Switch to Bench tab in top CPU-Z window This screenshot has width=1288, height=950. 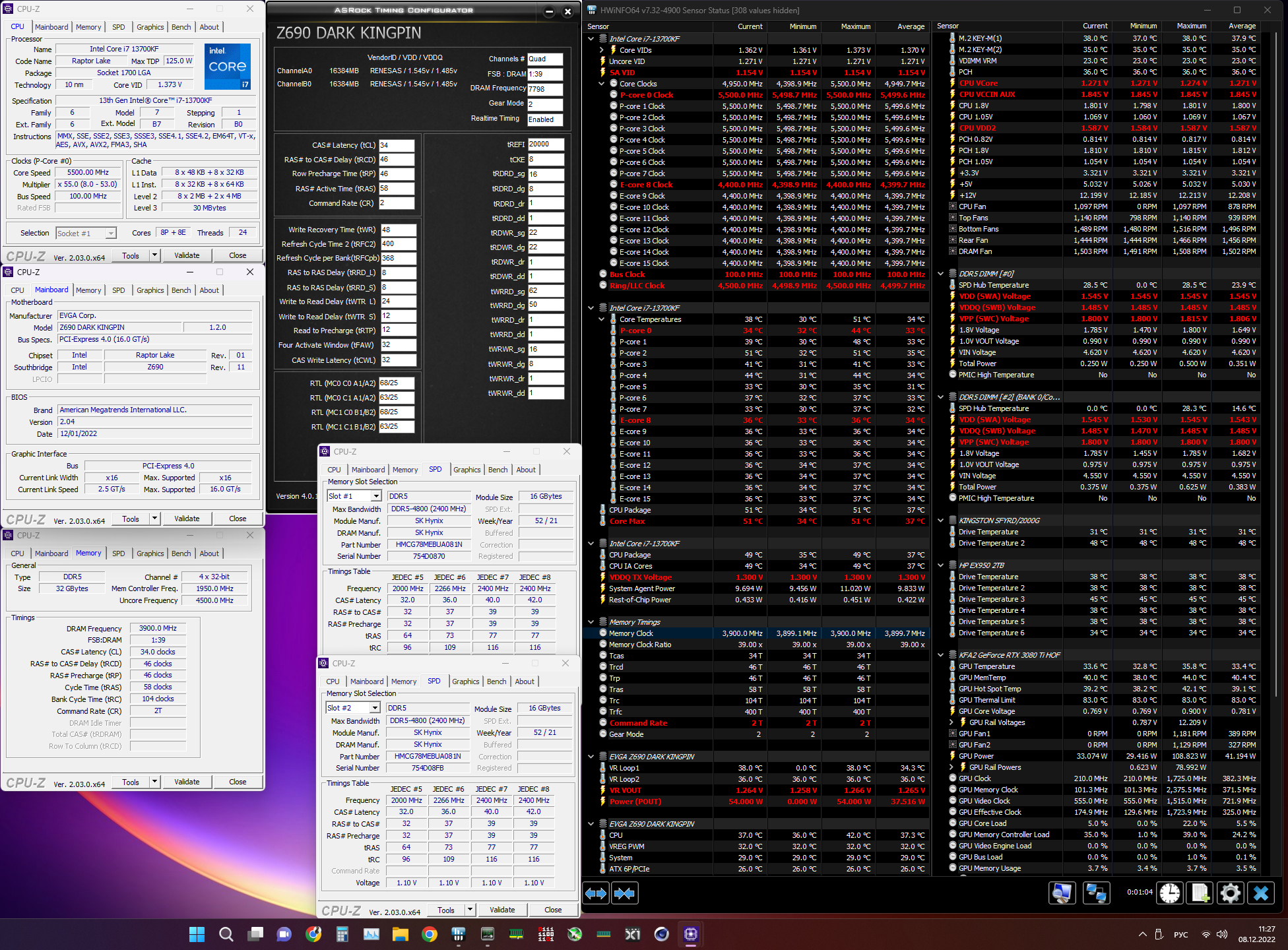click(181, 27)
